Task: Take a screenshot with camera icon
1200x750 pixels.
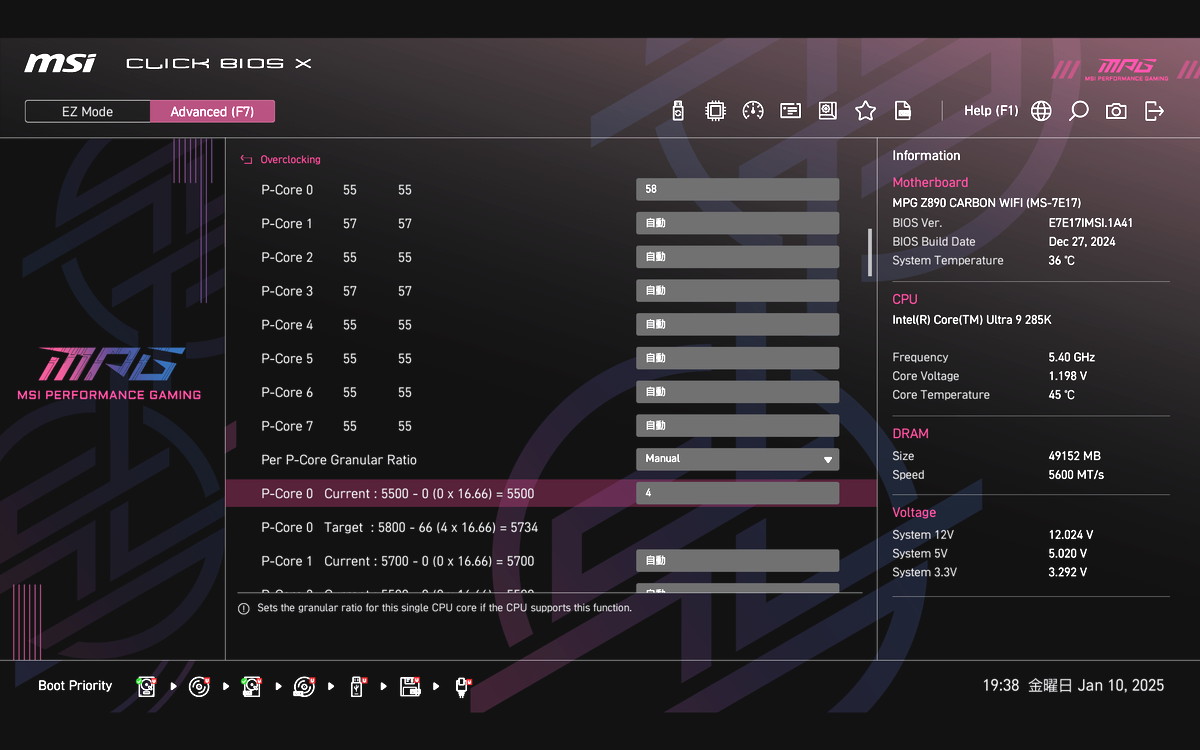Action: 1116,111
